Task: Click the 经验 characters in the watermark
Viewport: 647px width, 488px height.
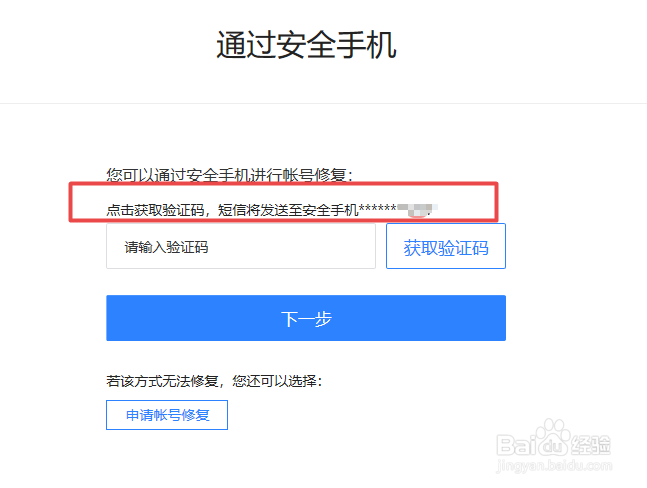Action: (x=590, y=445)
